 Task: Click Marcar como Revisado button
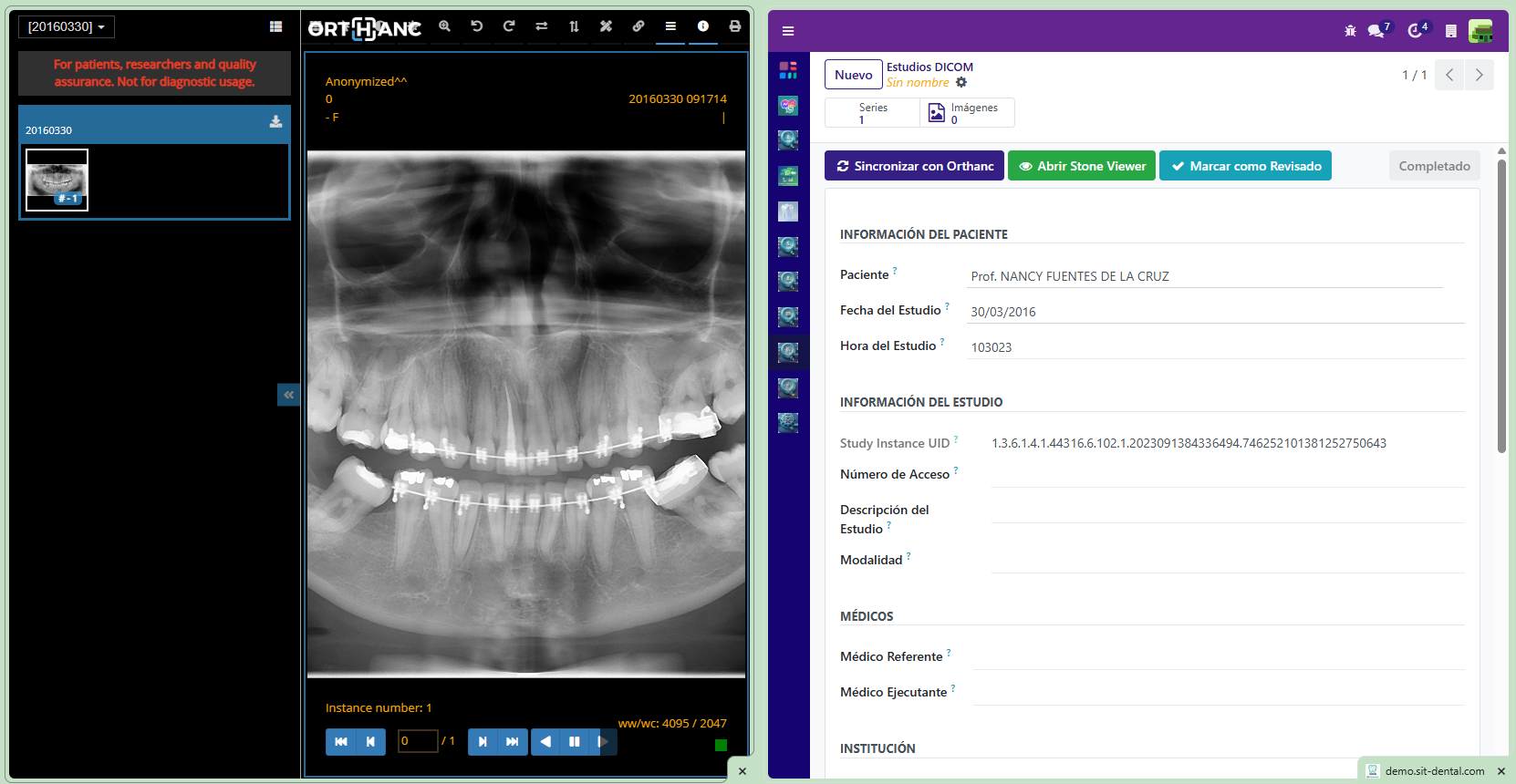point(1245,166)
